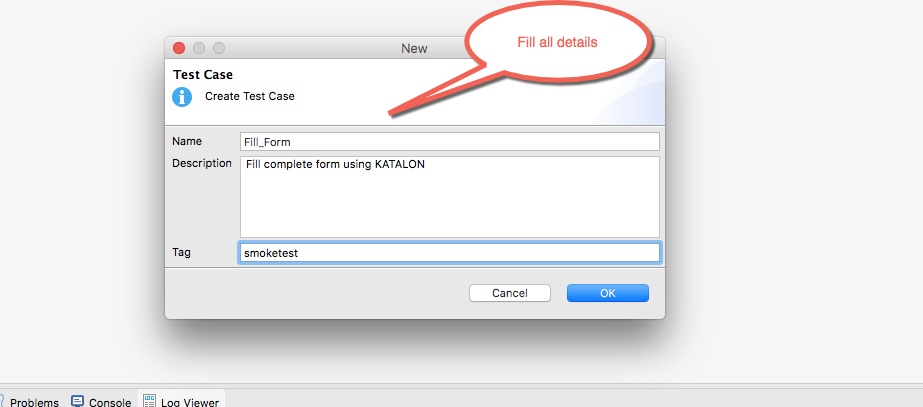Viewport: 923px width, 407px height.
Task: Close the New dialog with red button
Action: click(x=179, y=48)
